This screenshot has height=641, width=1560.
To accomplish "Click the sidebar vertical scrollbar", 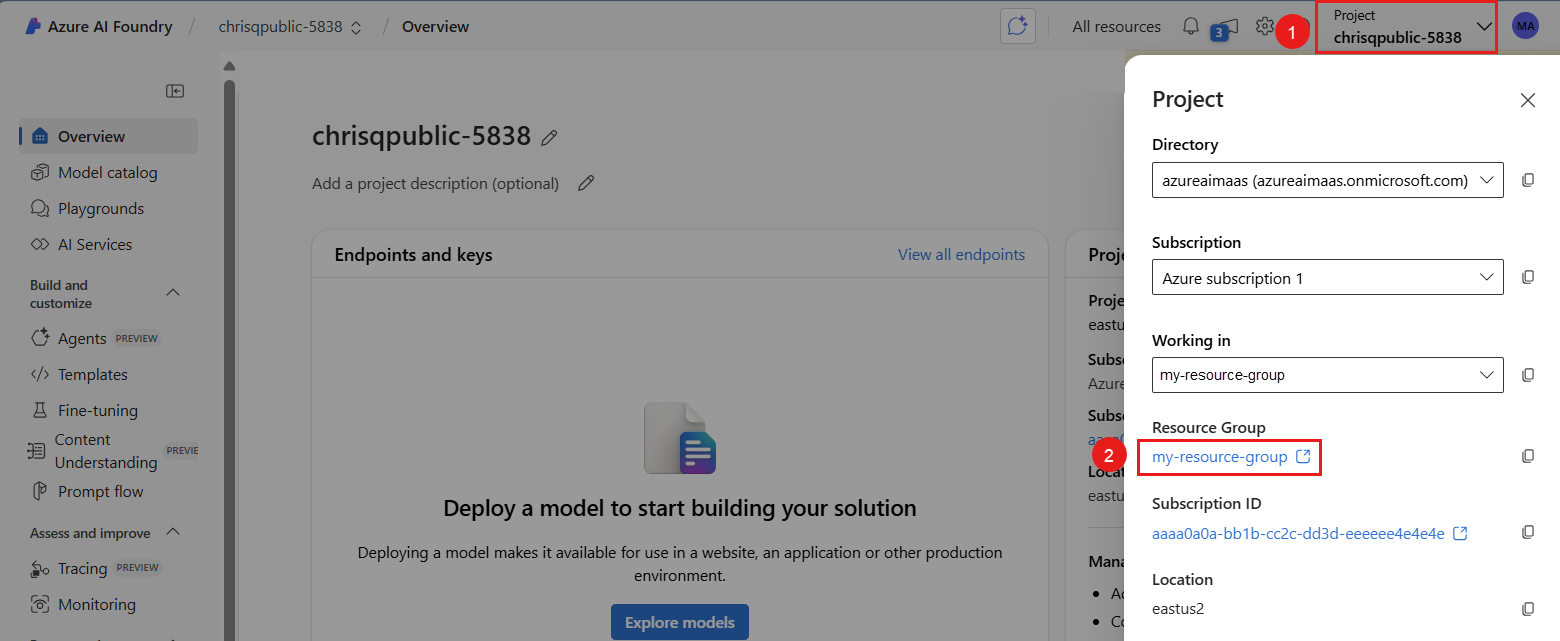I will point(229,360).
